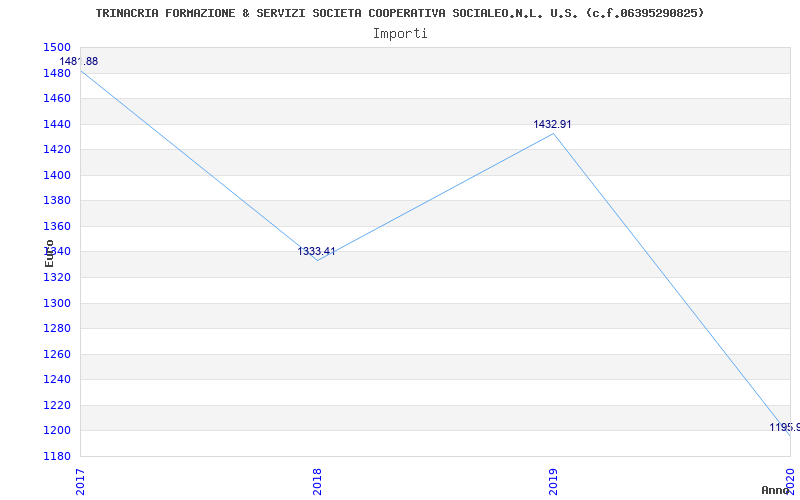Select the 1432.91 peak value label

(x=553, y=124)
